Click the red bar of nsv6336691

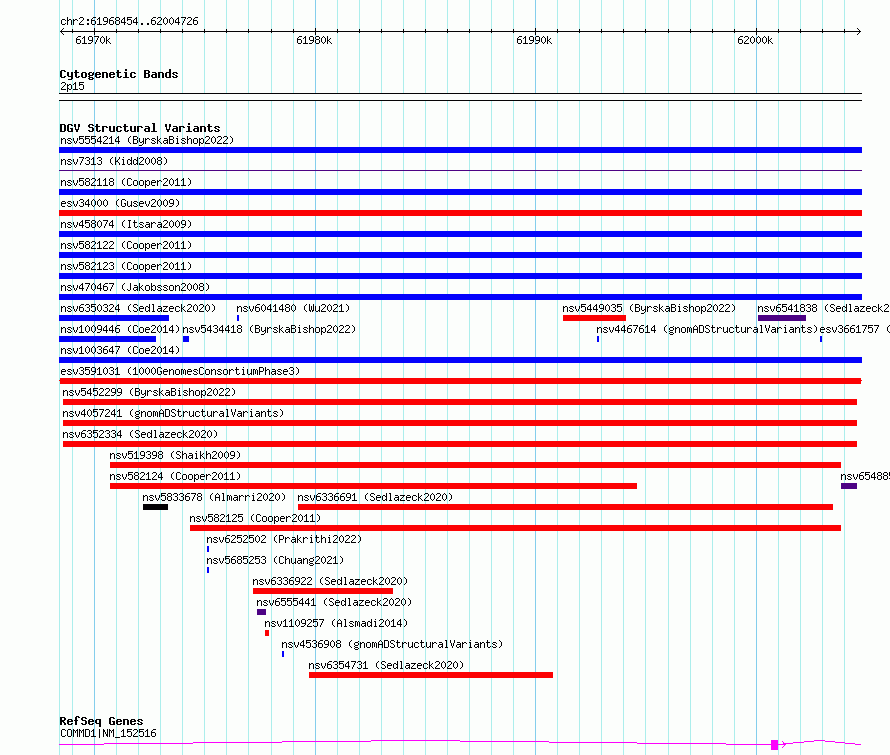click(565, 507)
